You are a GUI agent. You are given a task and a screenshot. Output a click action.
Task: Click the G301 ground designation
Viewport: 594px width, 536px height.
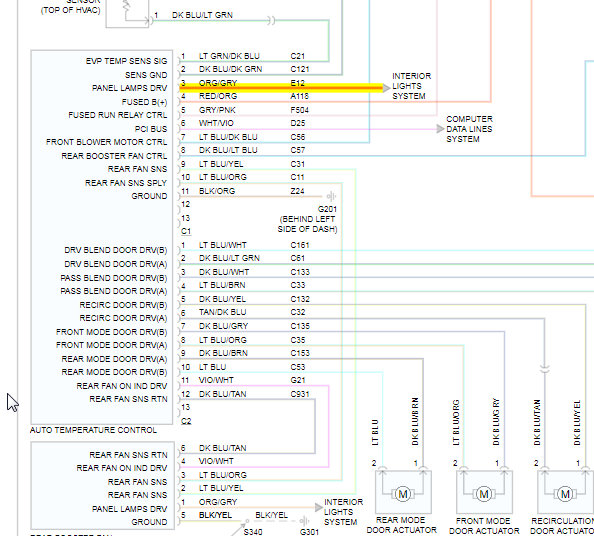[x=309, y=532]
